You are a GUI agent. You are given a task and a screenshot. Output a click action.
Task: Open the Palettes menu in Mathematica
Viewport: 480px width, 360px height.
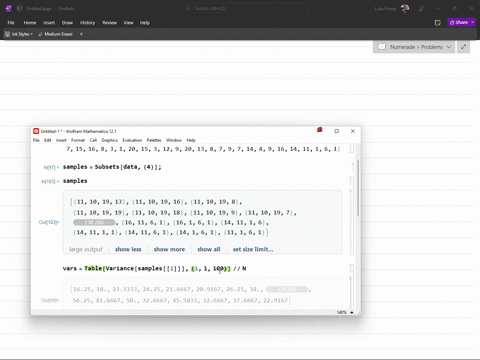coord(154,140)
